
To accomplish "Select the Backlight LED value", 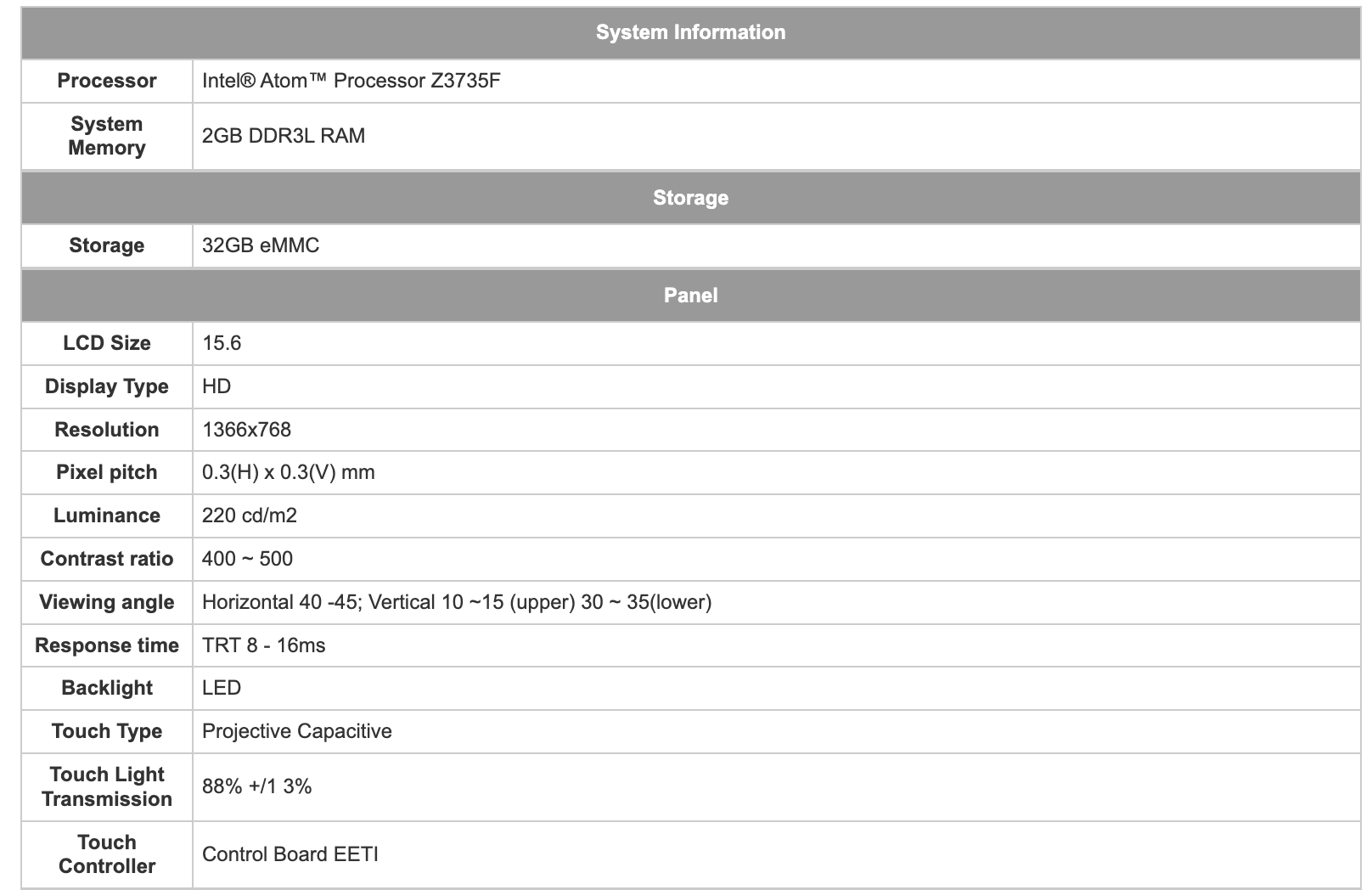I will (222, 688).
